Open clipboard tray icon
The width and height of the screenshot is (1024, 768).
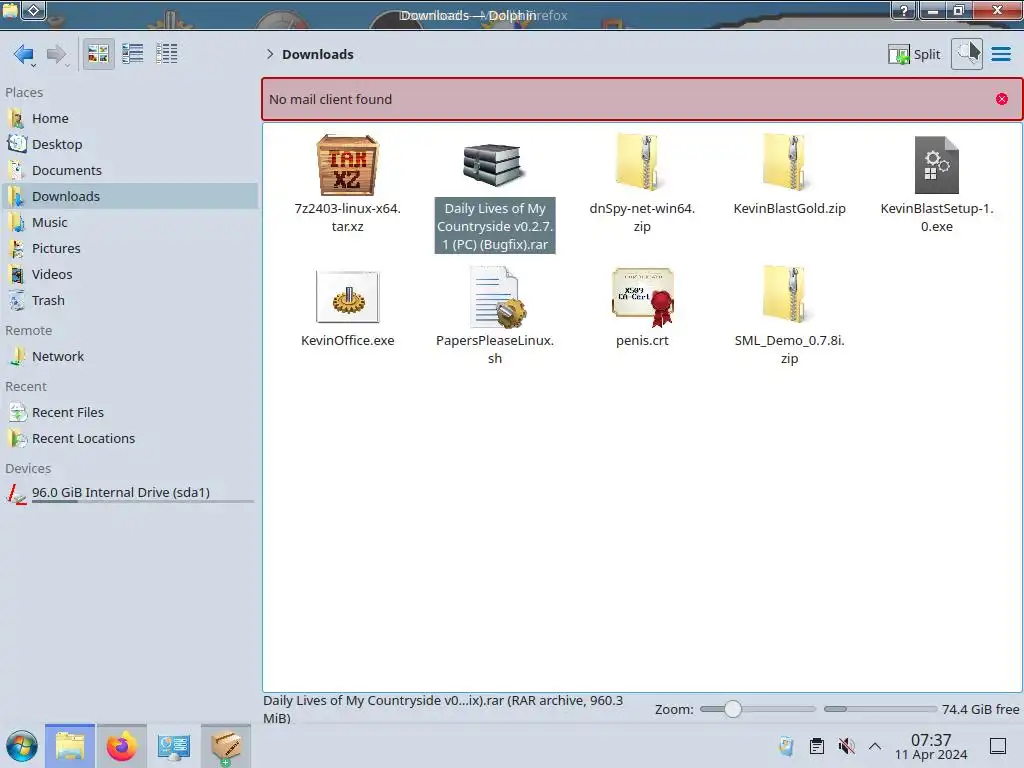click(816, 746)
